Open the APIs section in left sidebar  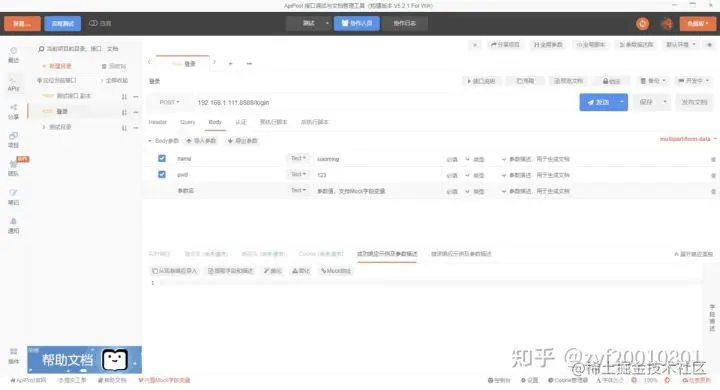point(13,84)
